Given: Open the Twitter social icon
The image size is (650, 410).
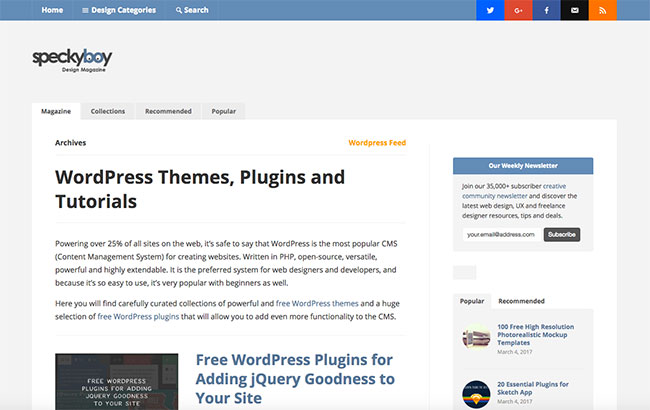Looking at the screenshot, I should 490,10.
